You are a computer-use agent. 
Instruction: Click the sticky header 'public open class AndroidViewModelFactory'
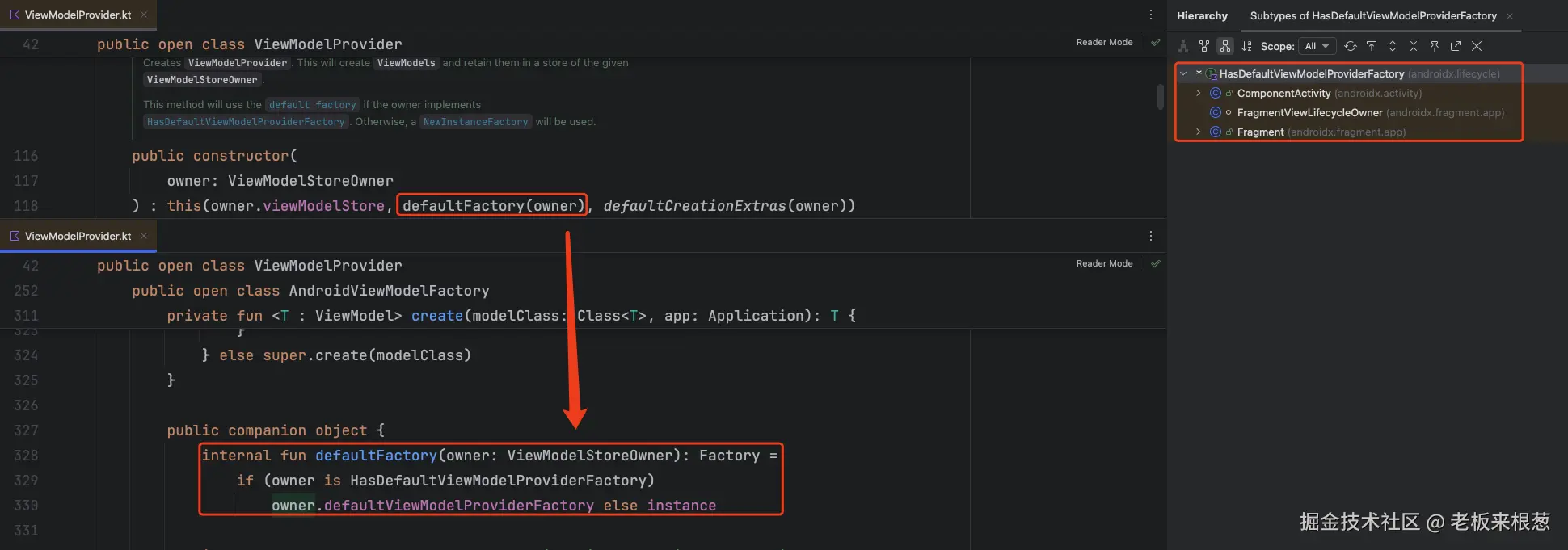click(x=311, y=291)
